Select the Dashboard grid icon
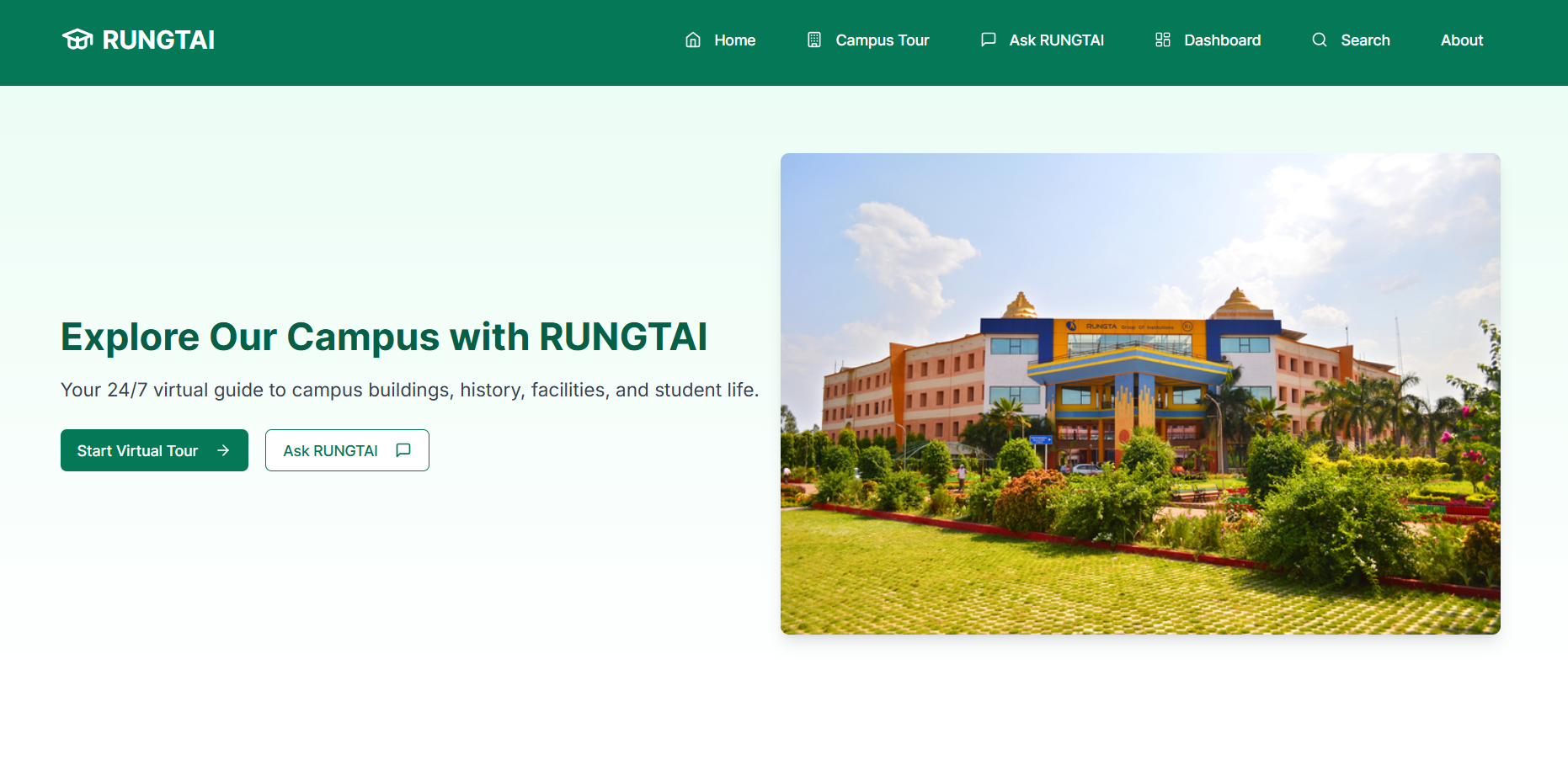The width and height of the screenshot is (1568, 760). click(1162, 39)
